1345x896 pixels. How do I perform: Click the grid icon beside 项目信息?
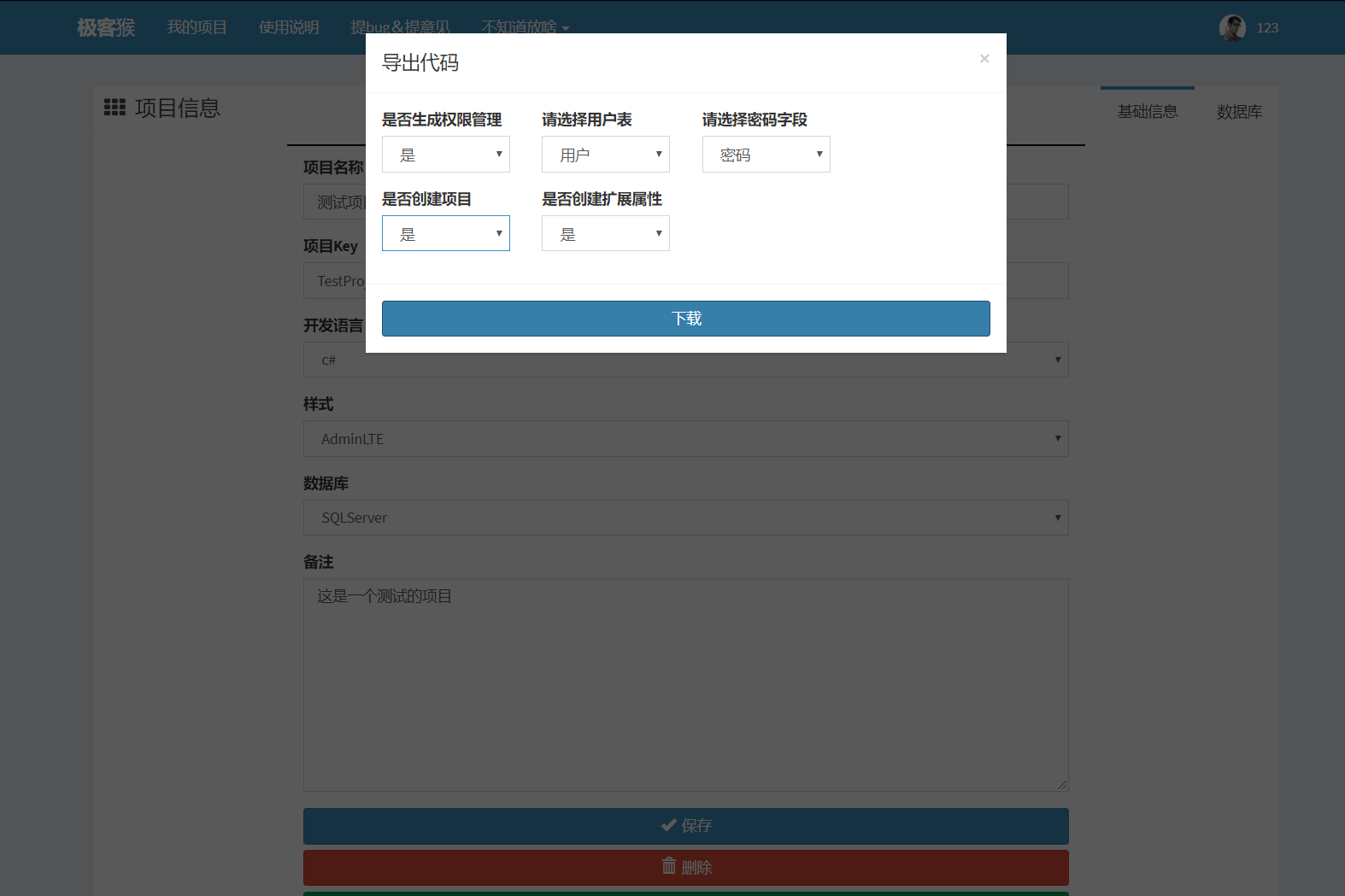coord(115,108)
